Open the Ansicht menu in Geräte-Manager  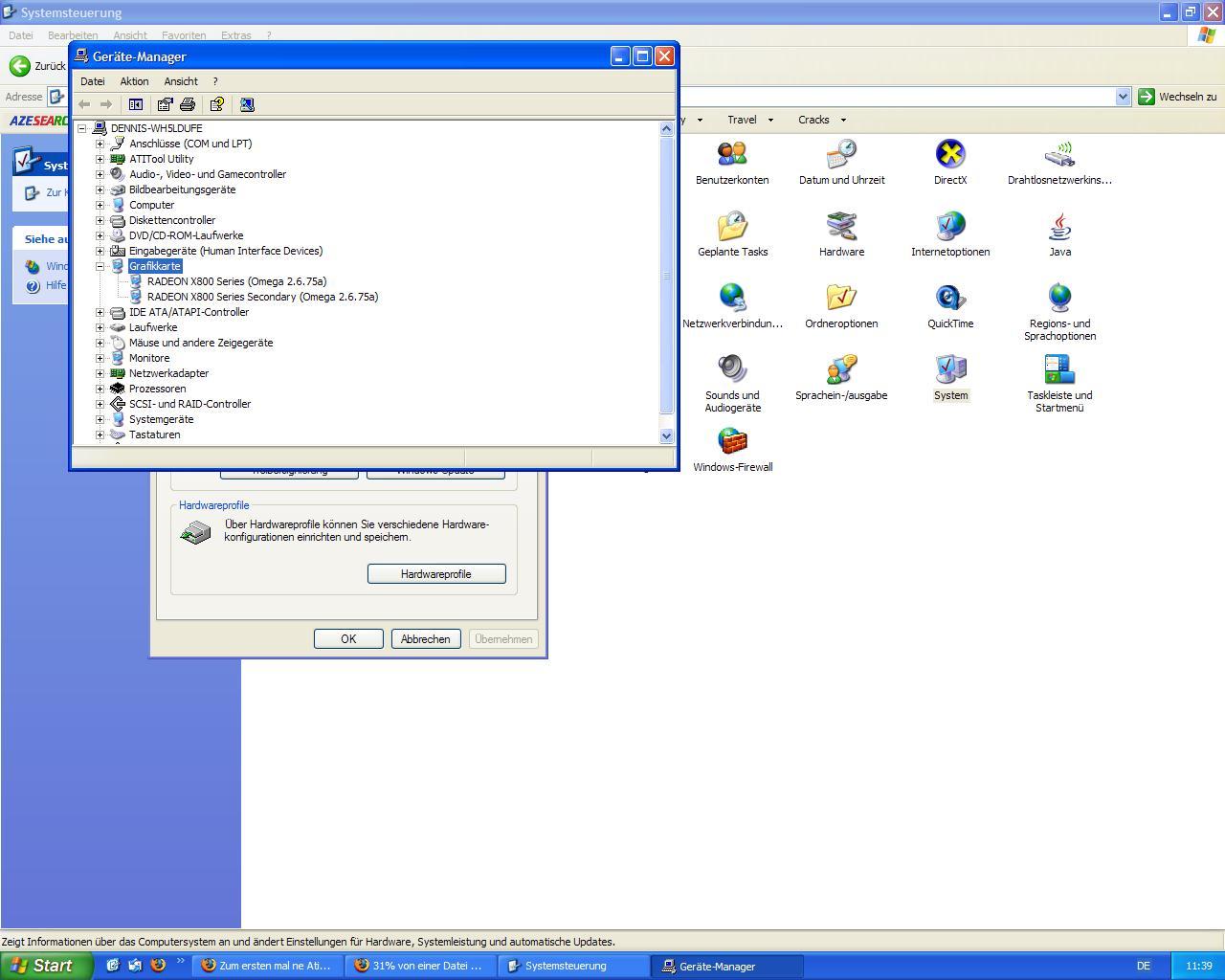coord(181,81)
